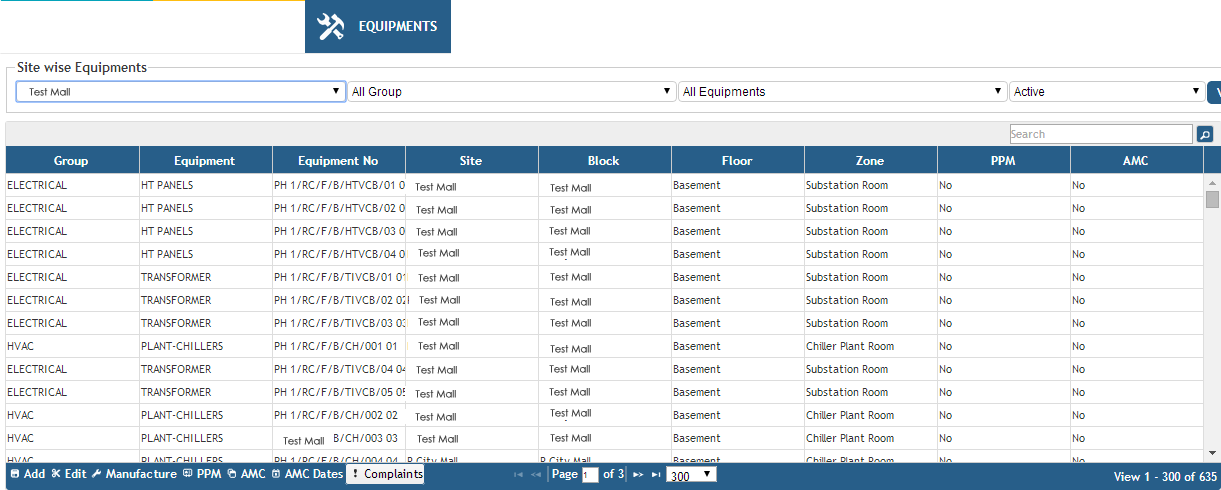The width and height of the screenshot is (1221, 490).
Task: Open PPM from the bottom toolbar
Action: click(x=202, y=474)
